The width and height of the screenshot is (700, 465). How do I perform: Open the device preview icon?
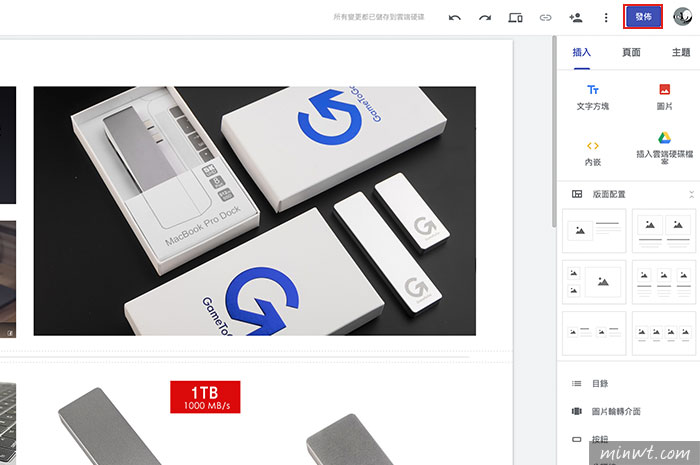pyautogui.click(x=515, y=18)
